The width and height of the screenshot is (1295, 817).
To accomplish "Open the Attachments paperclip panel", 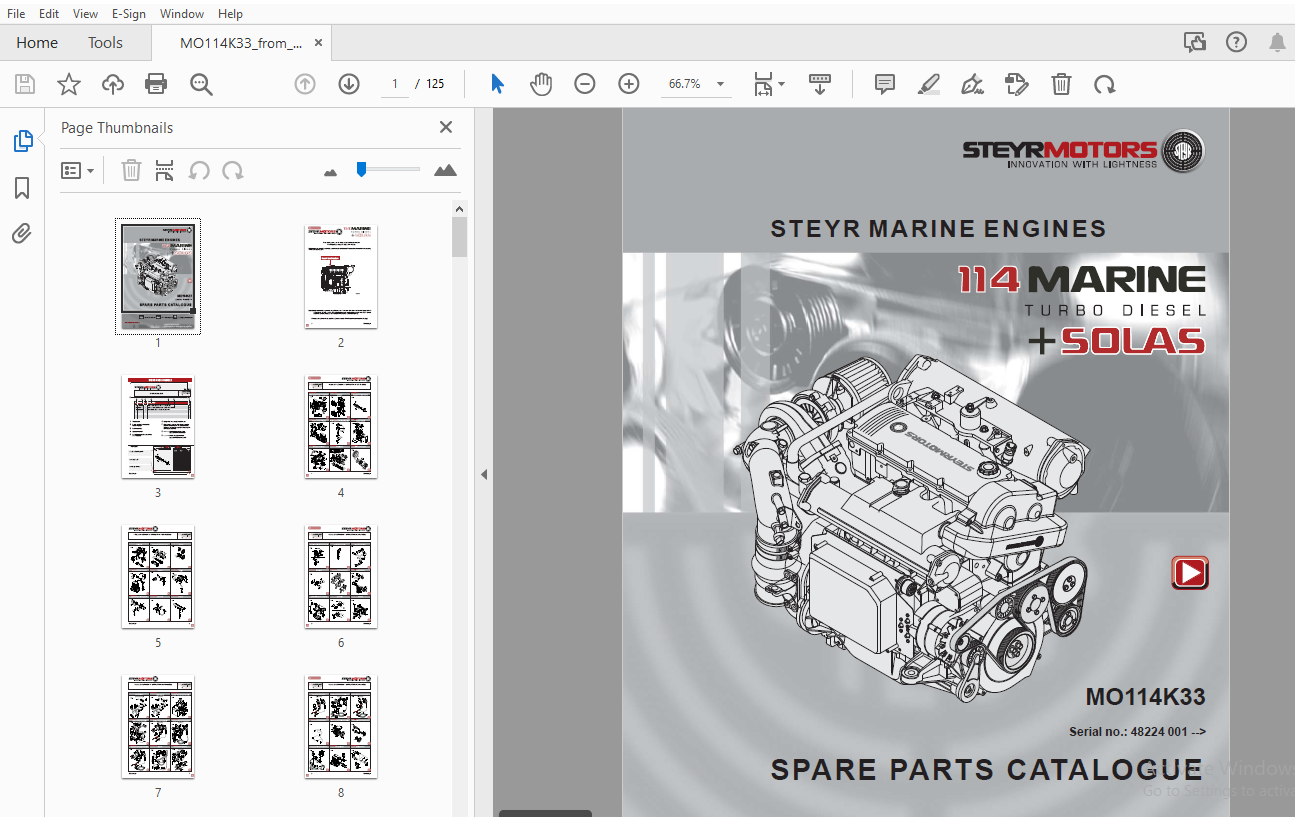I will [22, 234].
